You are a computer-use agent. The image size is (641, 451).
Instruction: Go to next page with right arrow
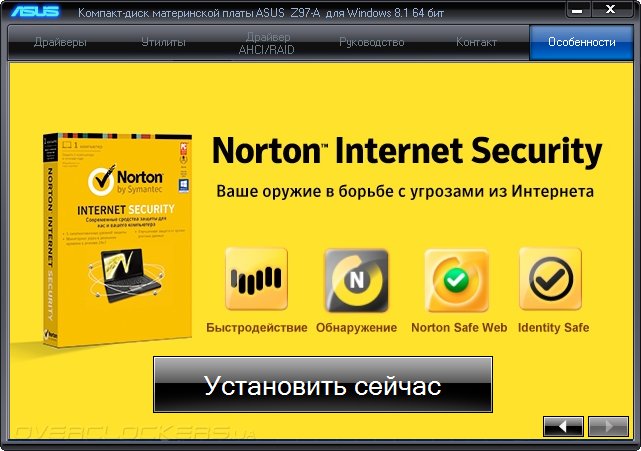[608, 426]
